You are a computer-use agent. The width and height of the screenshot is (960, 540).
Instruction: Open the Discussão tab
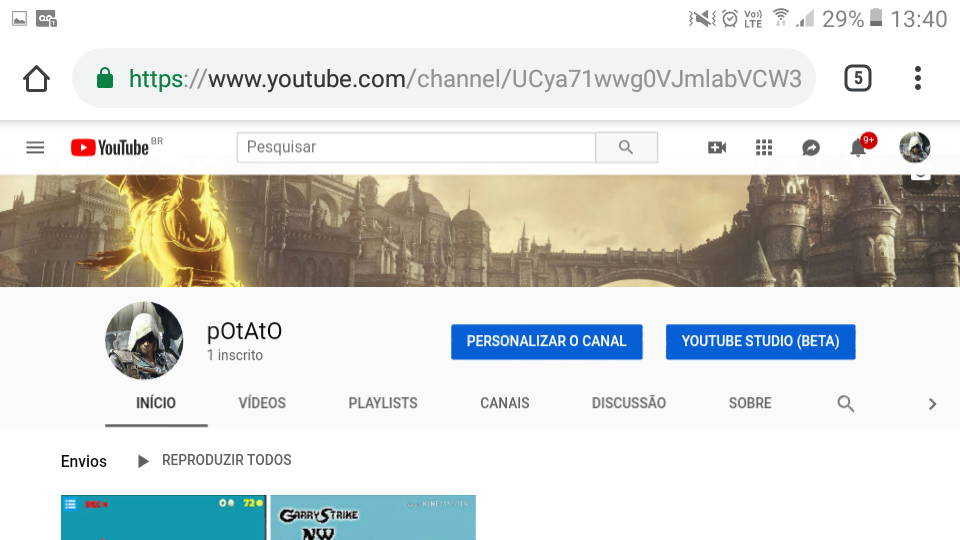pyautogui.click(x=629, y=403)
